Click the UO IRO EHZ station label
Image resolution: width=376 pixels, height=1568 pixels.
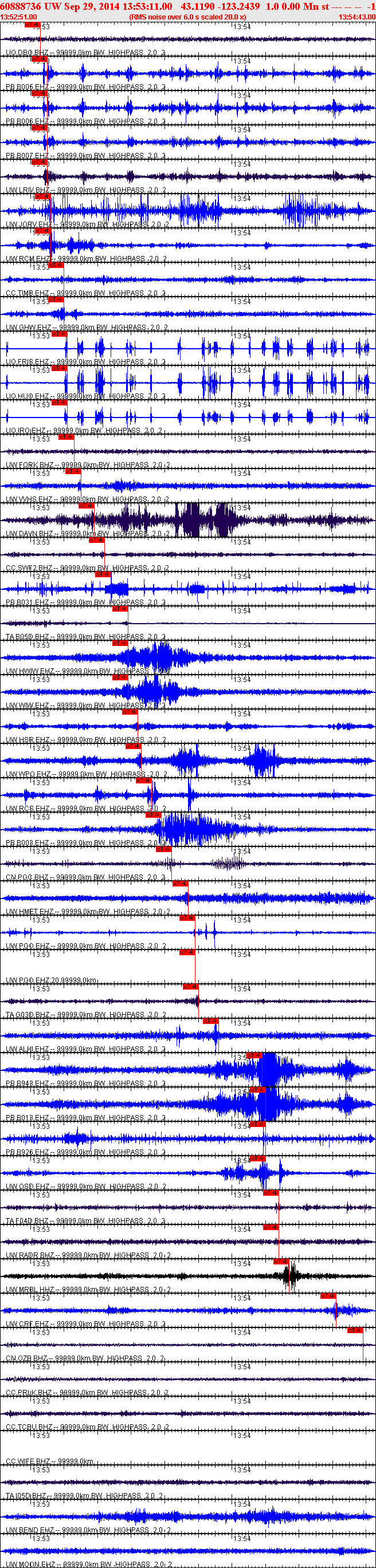point(84,431)
